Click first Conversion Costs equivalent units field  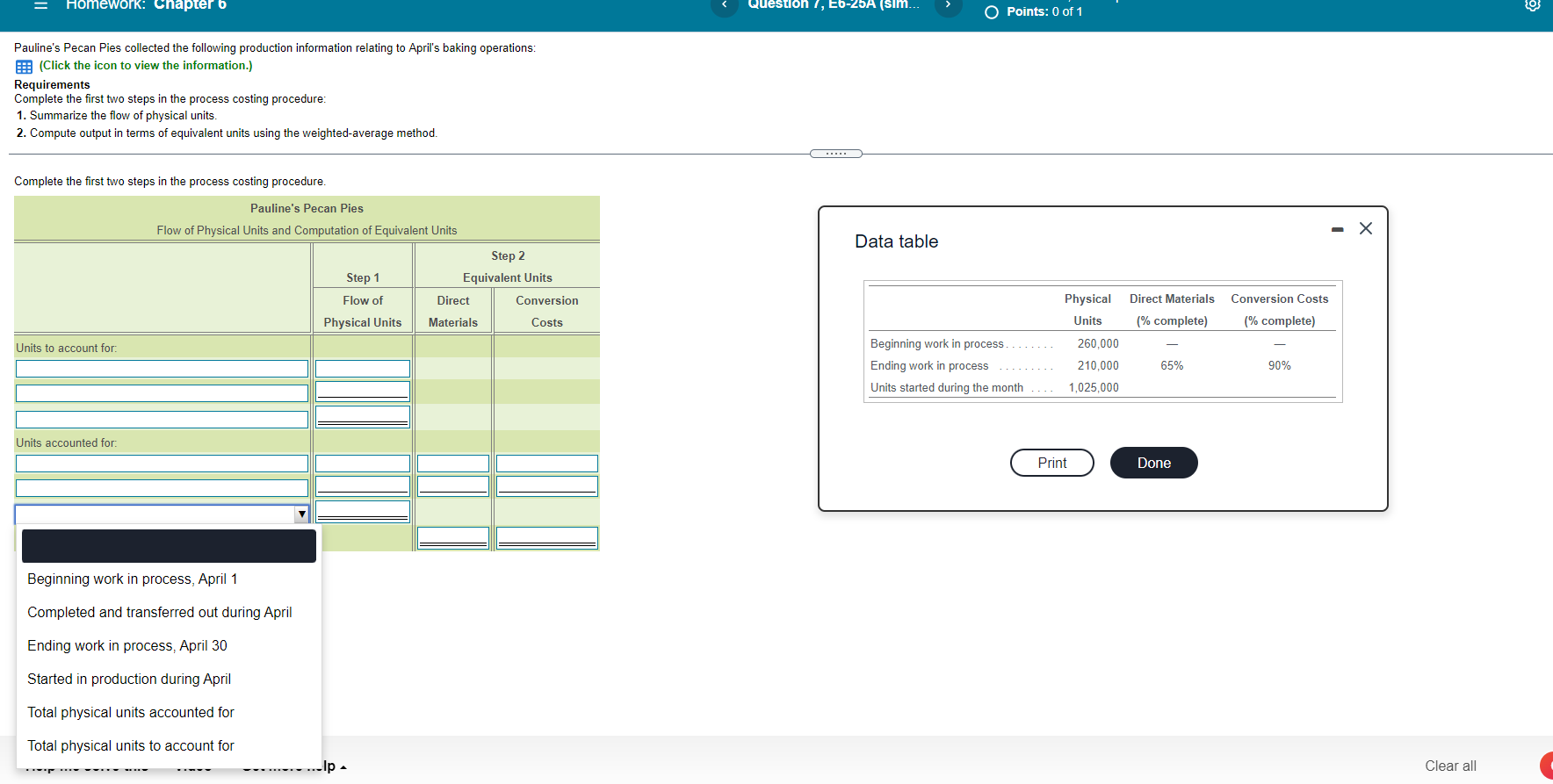547,464
